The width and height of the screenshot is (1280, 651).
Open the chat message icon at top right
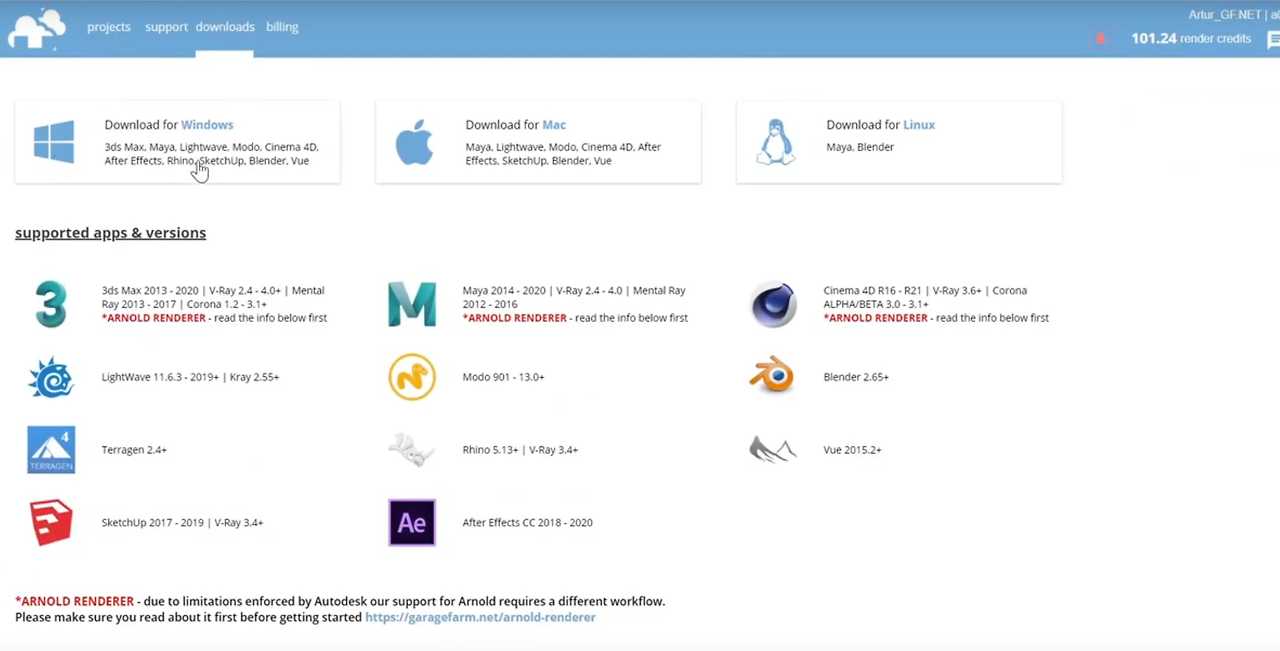tap(1274, 40)
